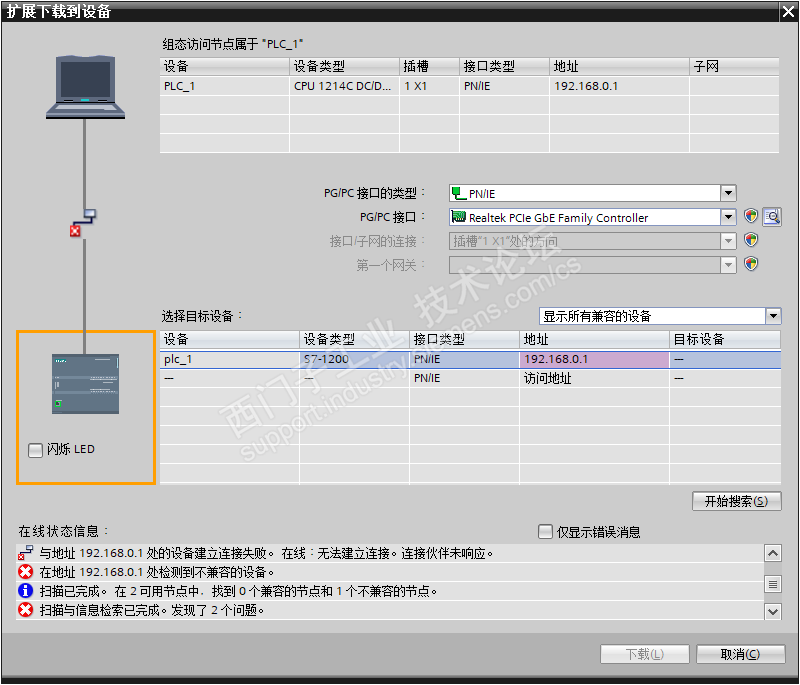The height and width of the screenshot is (685, 800).
Task: Open the 第一个网关 dropdown arrow
Action: (728, 265)
